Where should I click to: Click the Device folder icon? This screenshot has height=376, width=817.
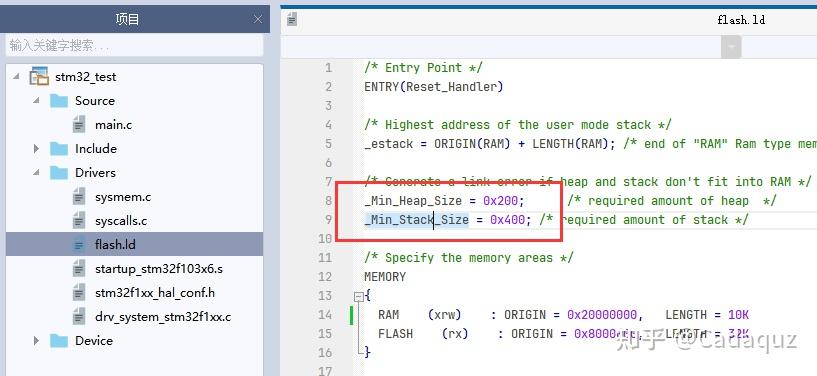59,341
